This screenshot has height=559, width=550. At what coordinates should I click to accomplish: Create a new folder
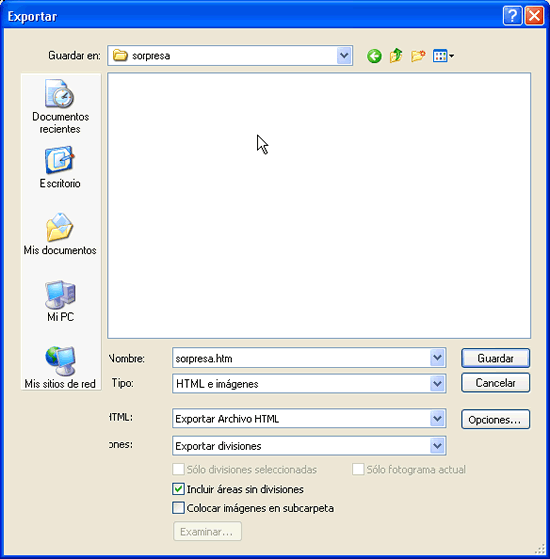click(x=418, y=56)
